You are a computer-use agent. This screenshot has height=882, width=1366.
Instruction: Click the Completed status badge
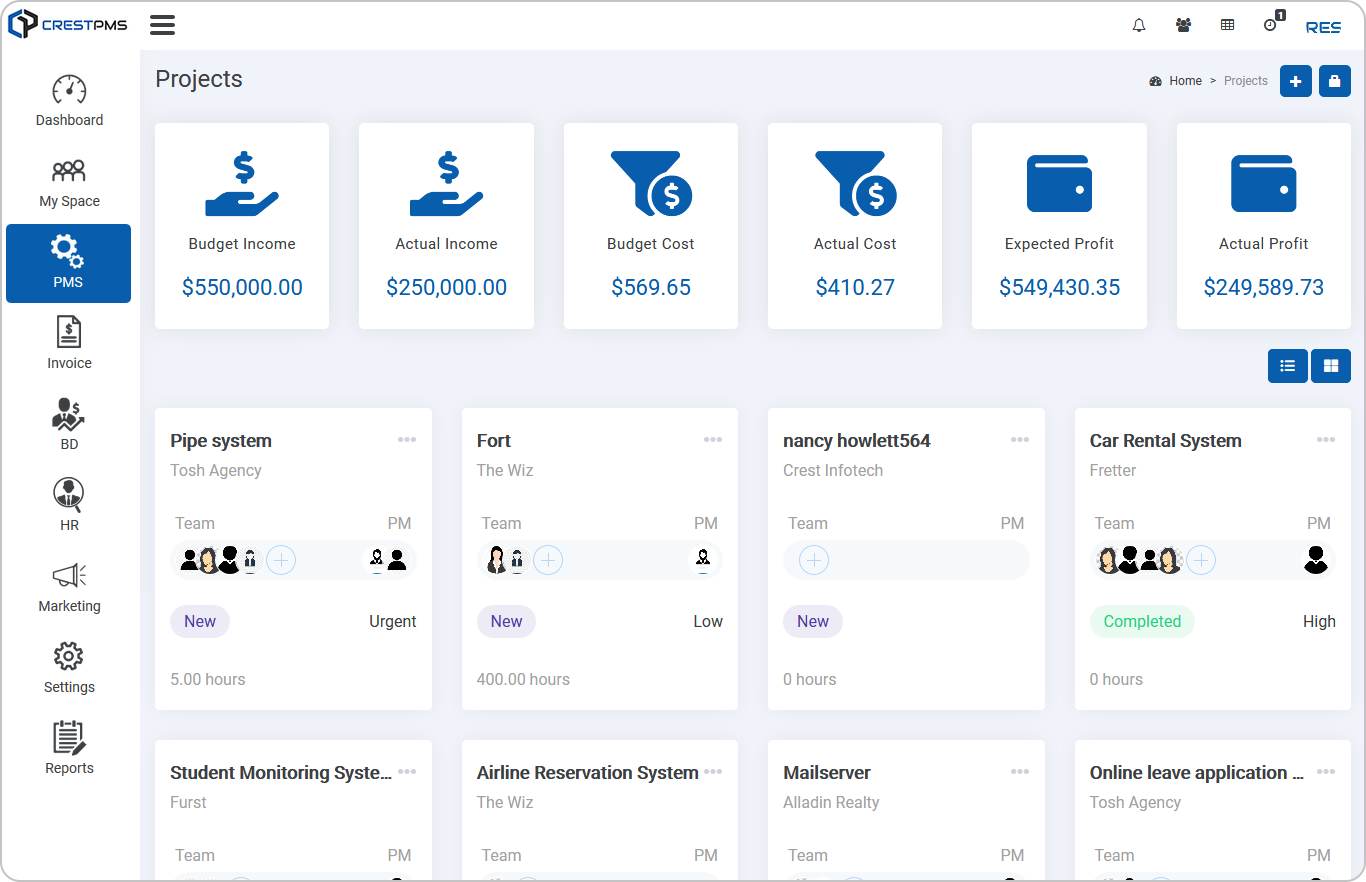coord(1142,621)
